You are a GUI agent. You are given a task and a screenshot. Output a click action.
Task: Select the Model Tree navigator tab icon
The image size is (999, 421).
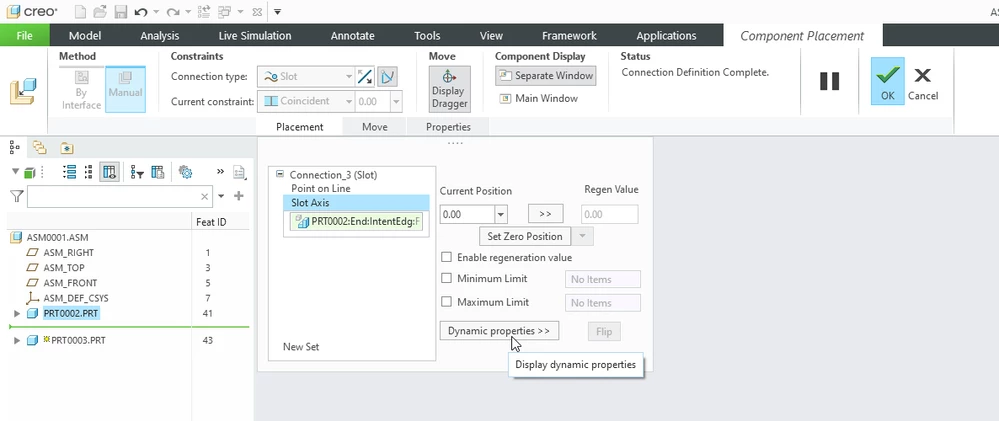point(14,148)
